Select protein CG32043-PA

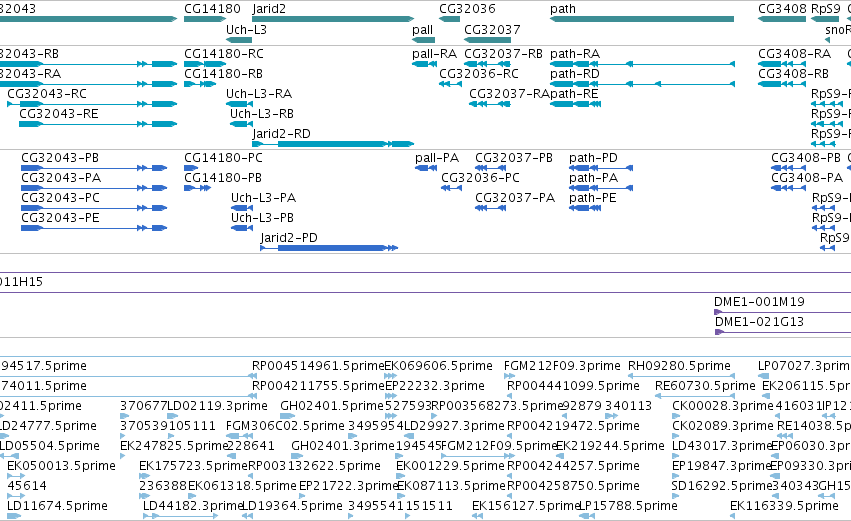pos(94,188)
